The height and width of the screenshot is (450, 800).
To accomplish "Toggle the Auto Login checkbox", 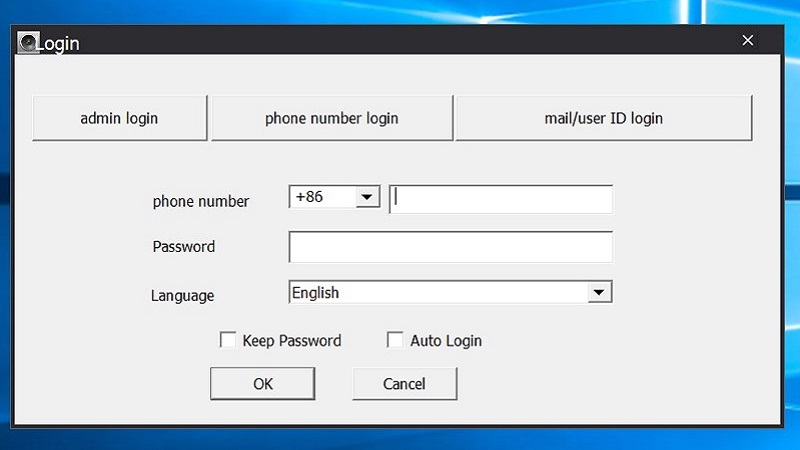I will point(395,341).
